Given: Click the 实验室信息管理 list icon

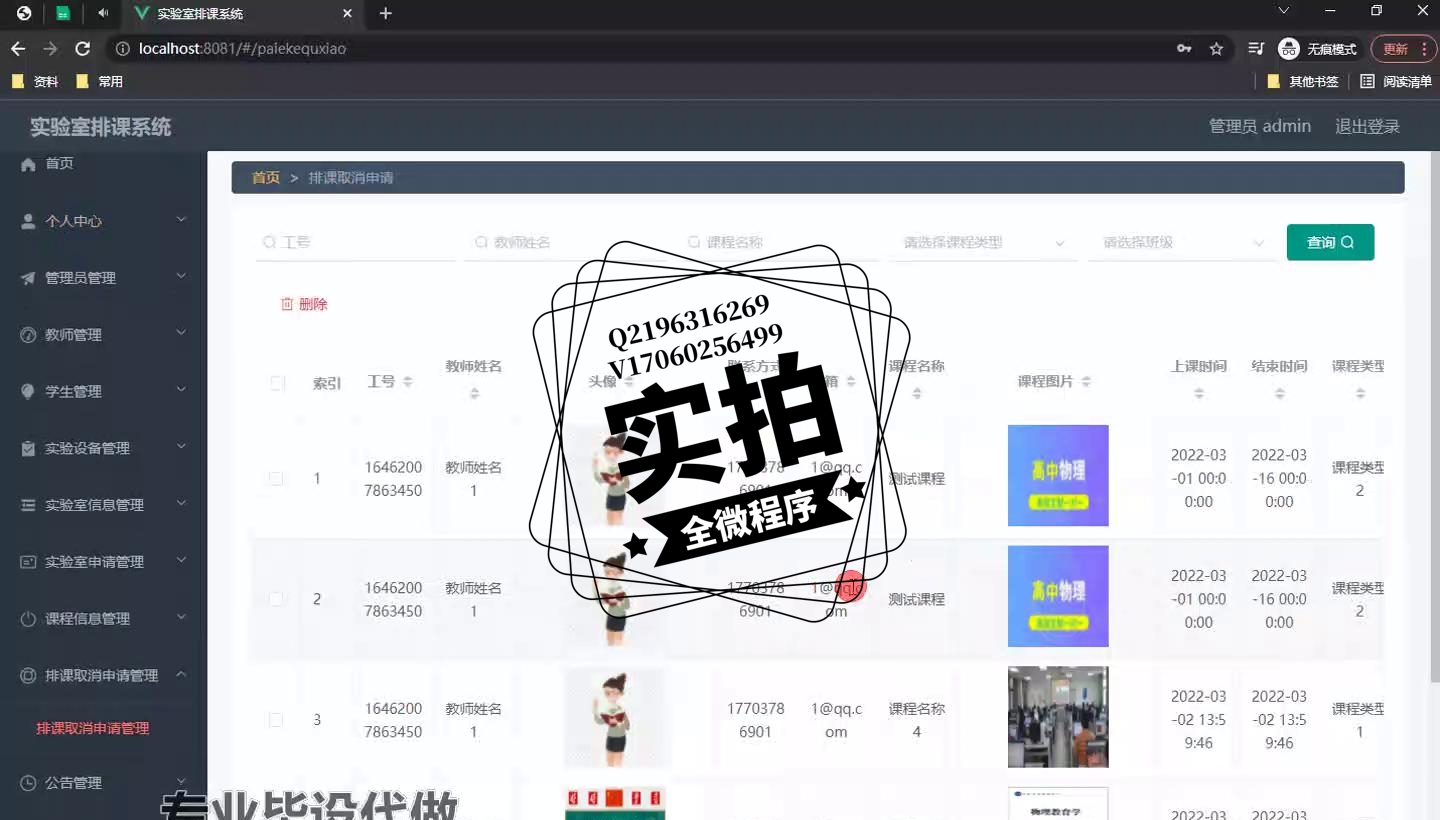Looking at the screenshot, I should [28, 505].
